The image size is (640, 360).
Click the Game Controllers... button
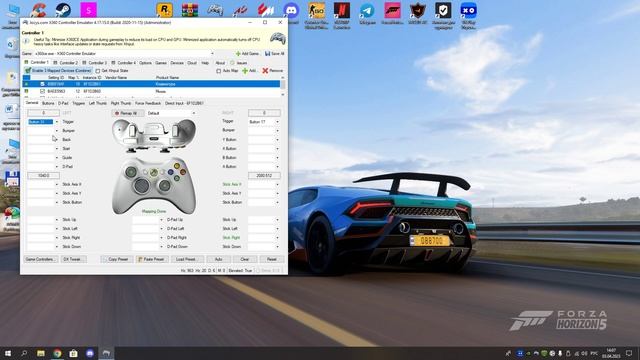coord(40,259)
